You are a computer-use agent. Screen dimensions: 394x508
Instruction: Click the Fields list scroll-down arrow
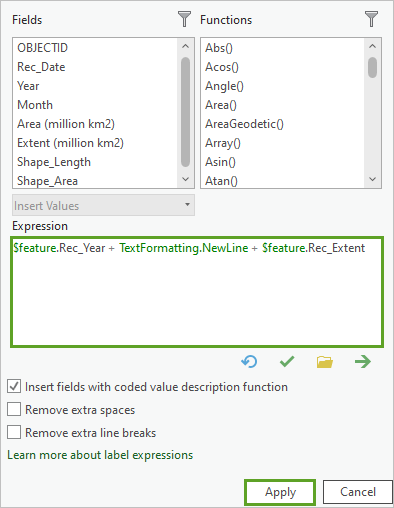(x=186, y=179)
